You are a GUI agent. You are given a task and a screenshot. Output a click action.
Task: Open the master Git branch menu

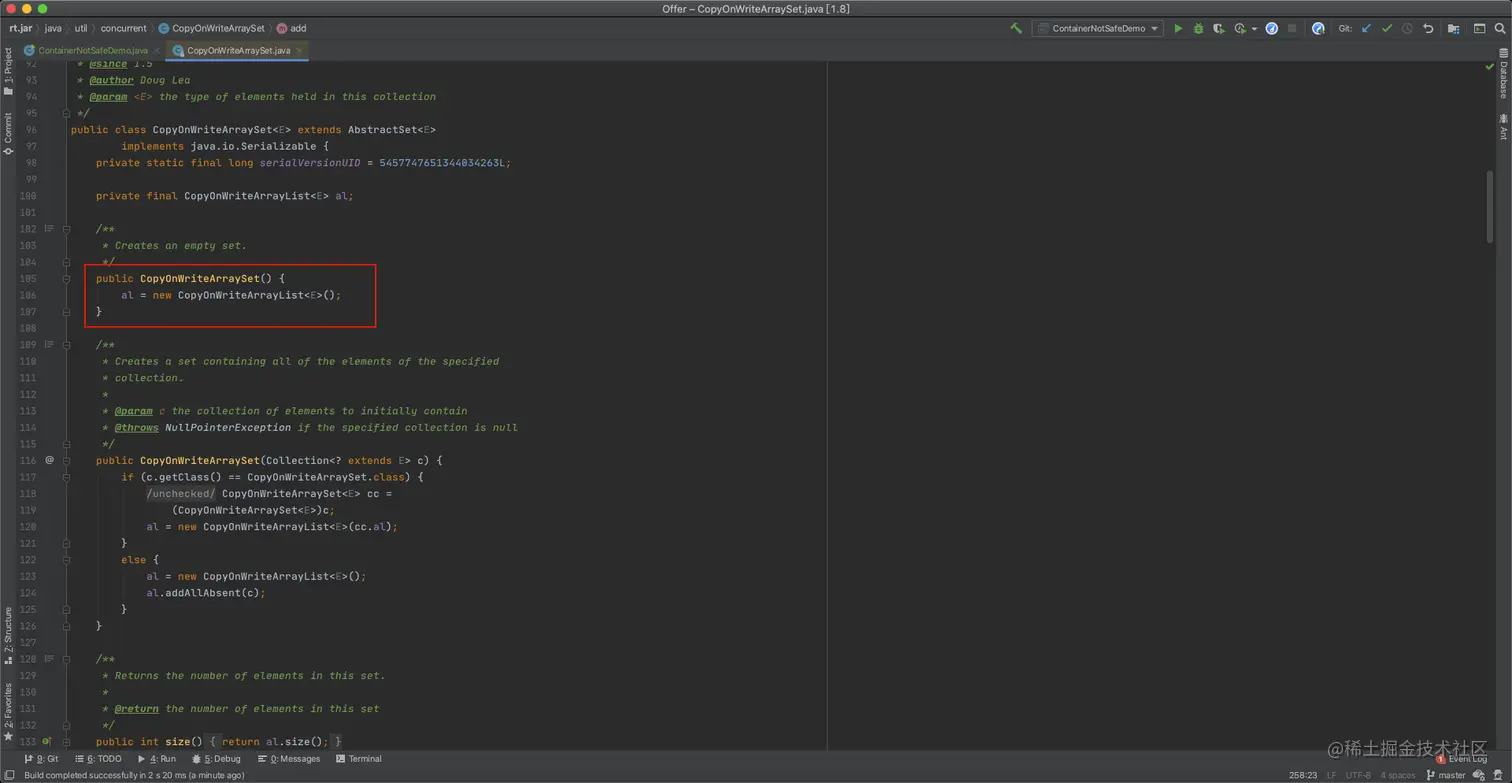pyautogui.click(x=1445, y=775)
